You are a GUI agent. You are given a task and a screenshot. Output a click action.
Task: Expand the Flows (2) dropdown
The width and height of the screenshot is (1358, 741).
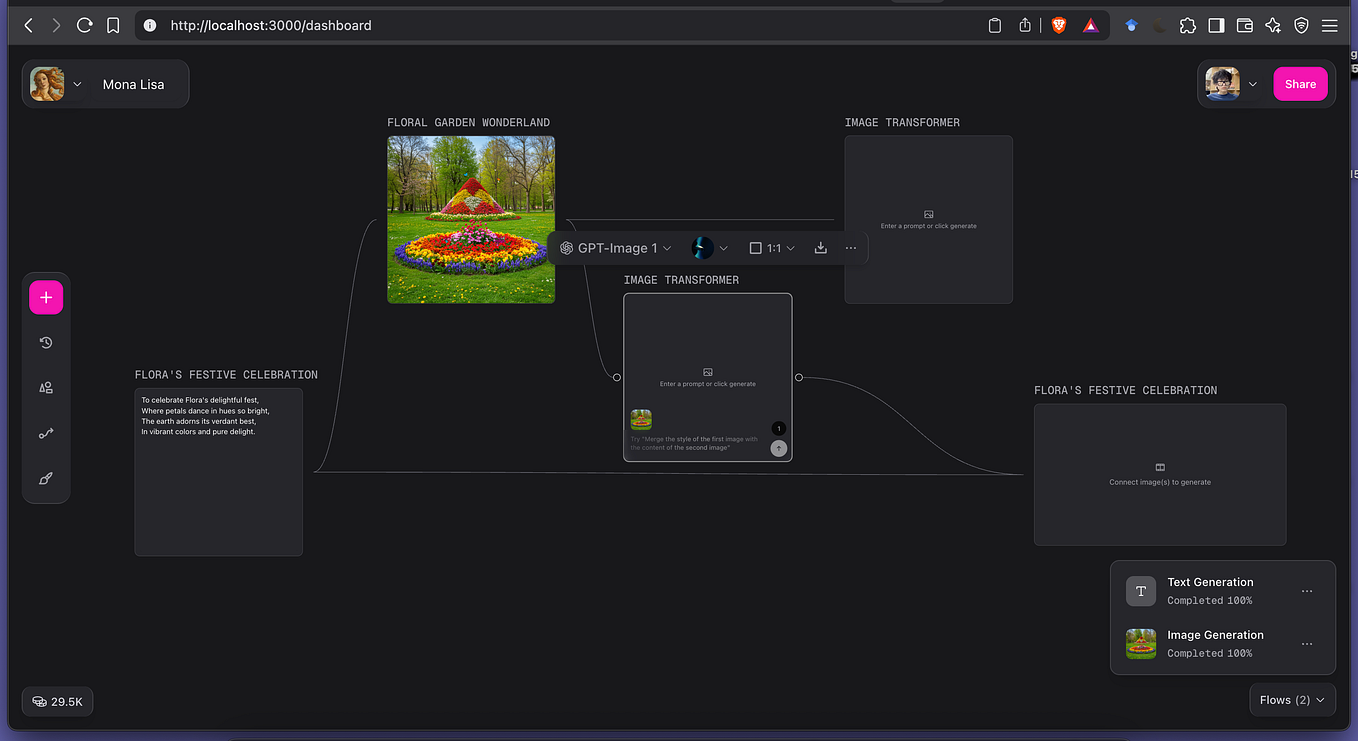pos(1293,700)
